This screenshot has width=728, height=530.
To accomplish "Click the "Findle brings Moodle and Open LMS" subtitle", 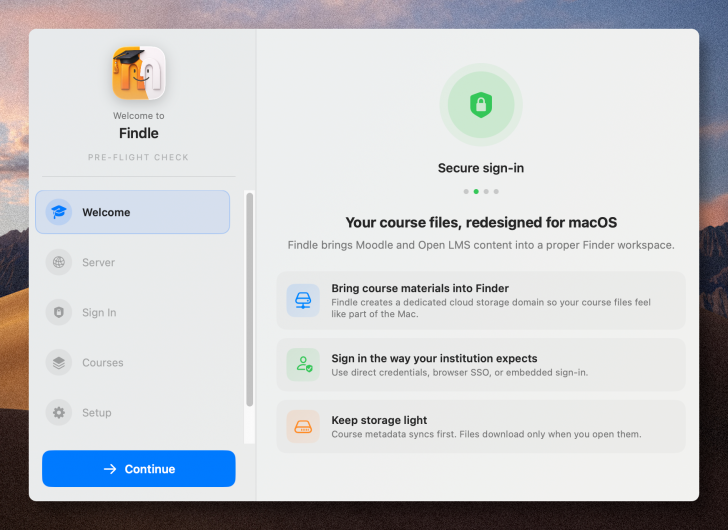I will 481,245.
